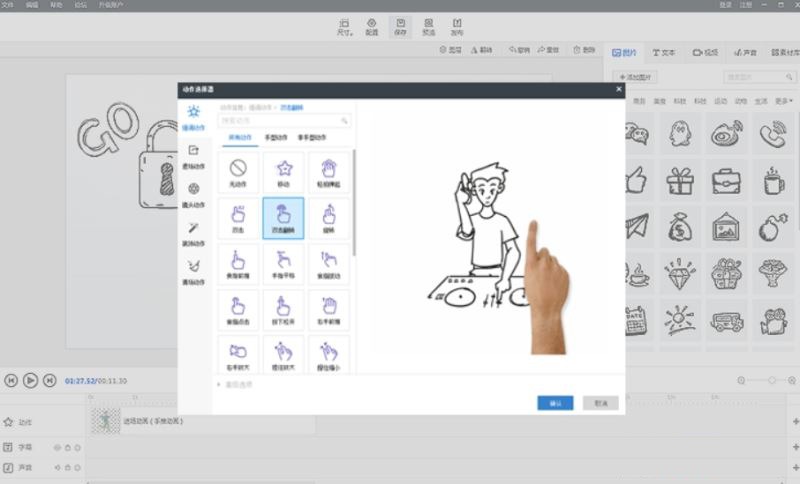Choose the star-shaped move action
Screen dimensions: 800x484
(283, 172)
